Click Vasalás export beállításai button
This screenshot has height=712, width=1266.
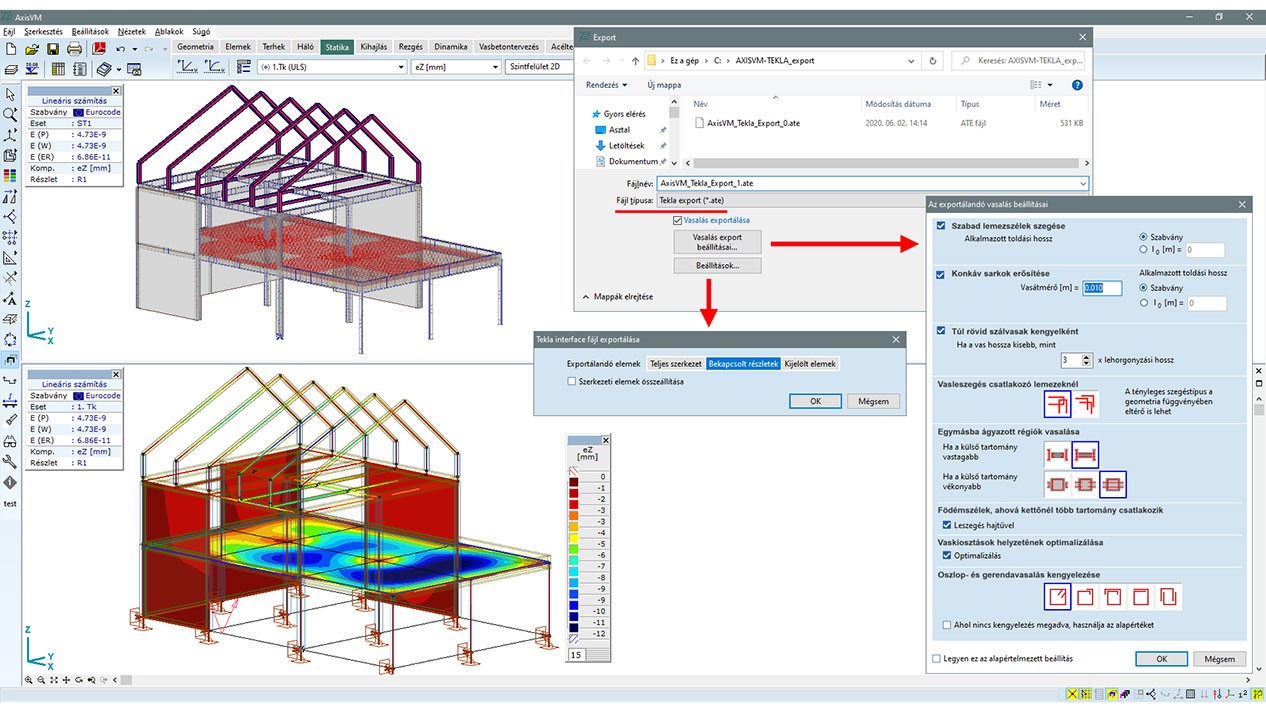(x=717, y=242)
